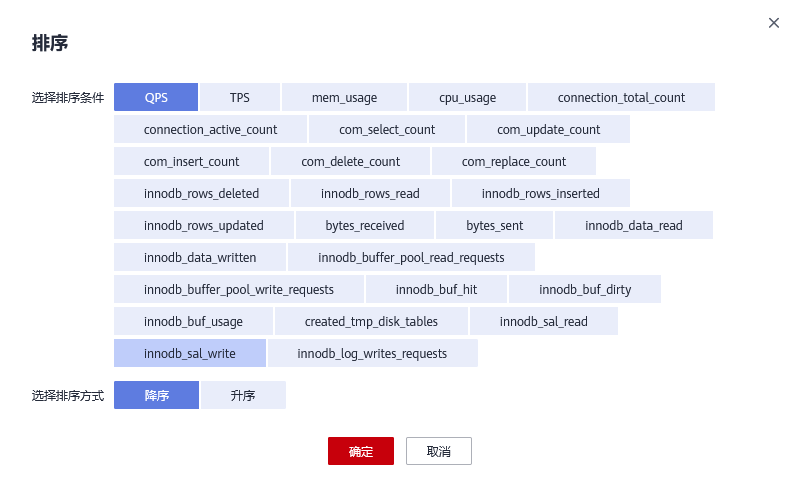Viewport: 800px width, 494px height.
Task: Select innodb_buf_dirty option
Action: point(584,289)
